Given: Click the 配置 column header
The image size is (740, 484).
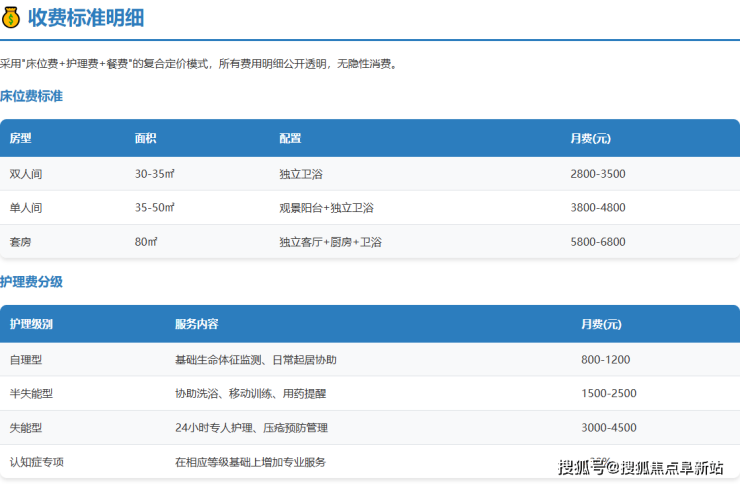Looking at the screenshot, I should point(290,139).
